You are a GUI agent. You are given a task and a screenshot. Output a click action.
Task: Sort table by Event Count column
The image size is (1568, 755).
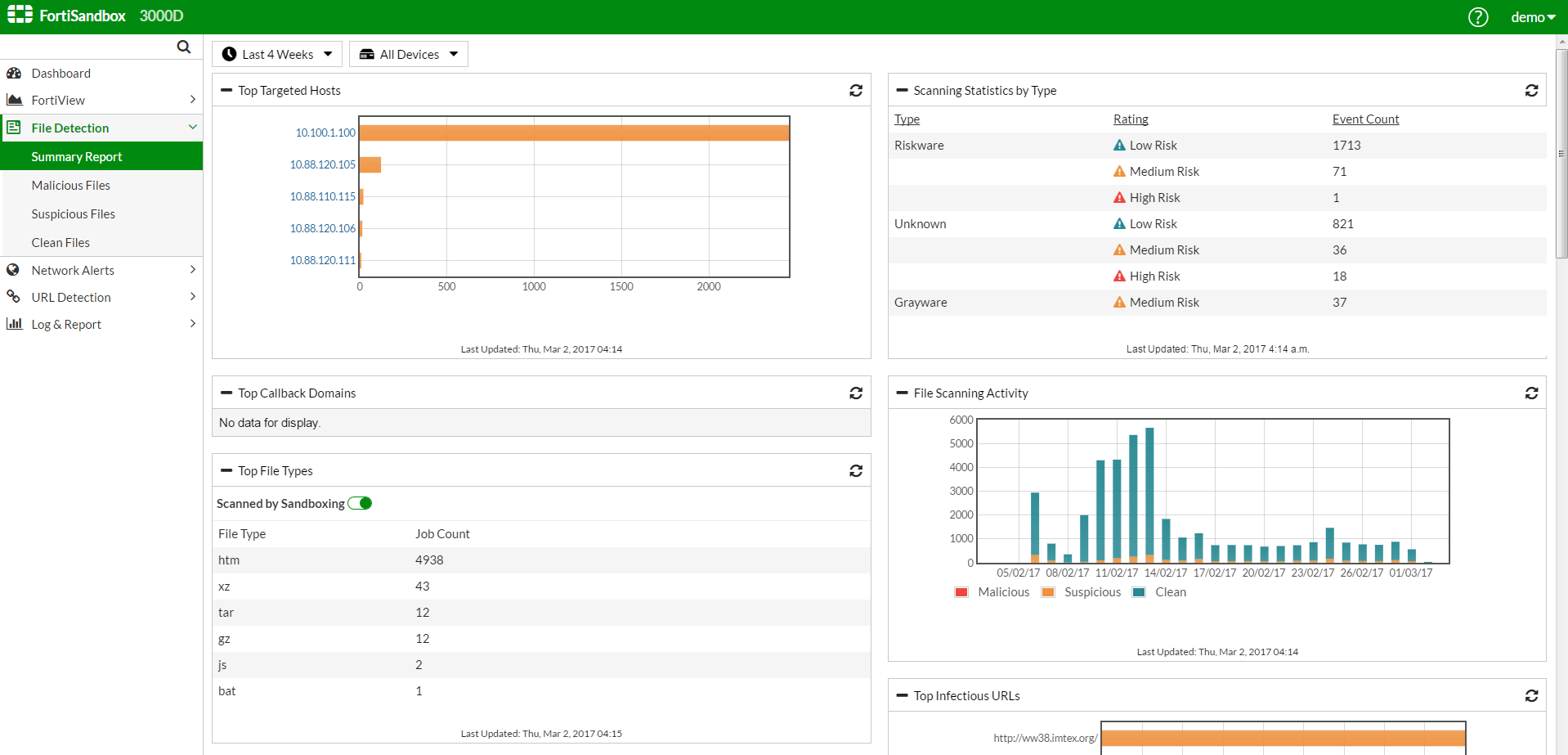click(x=1365, y=119)
